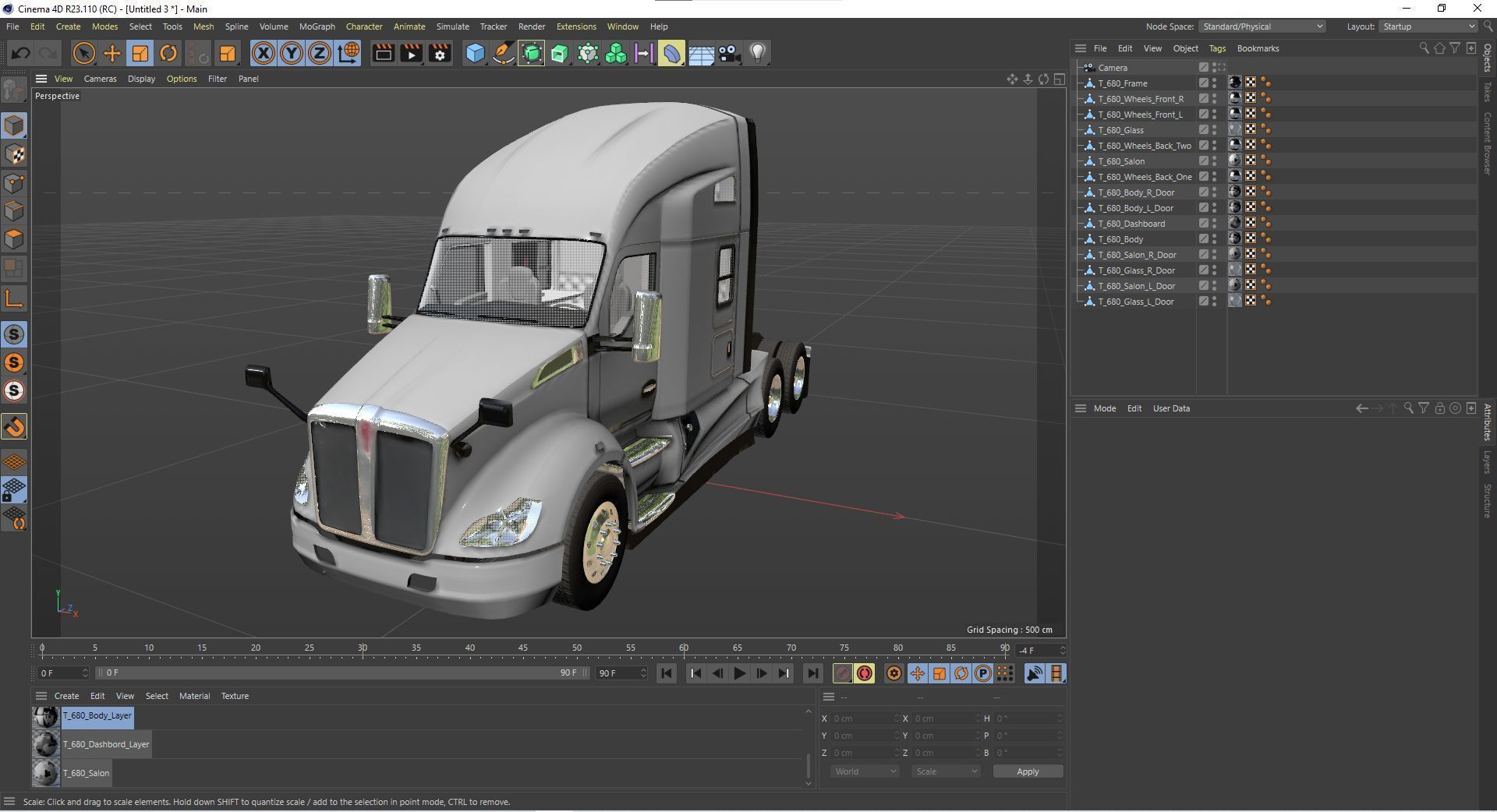This screenshot has height=812, width=1497.
Task: Click Render View clapperboard icon
Action: (383, 53)
